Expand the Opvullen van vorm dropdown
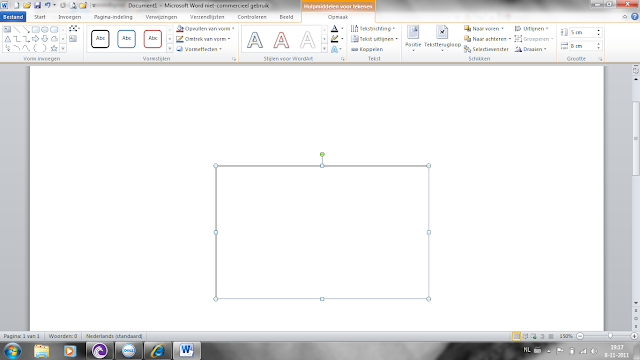Image resolution: width=640 pixels, height=360 pixels. click(x=206, y=29)
